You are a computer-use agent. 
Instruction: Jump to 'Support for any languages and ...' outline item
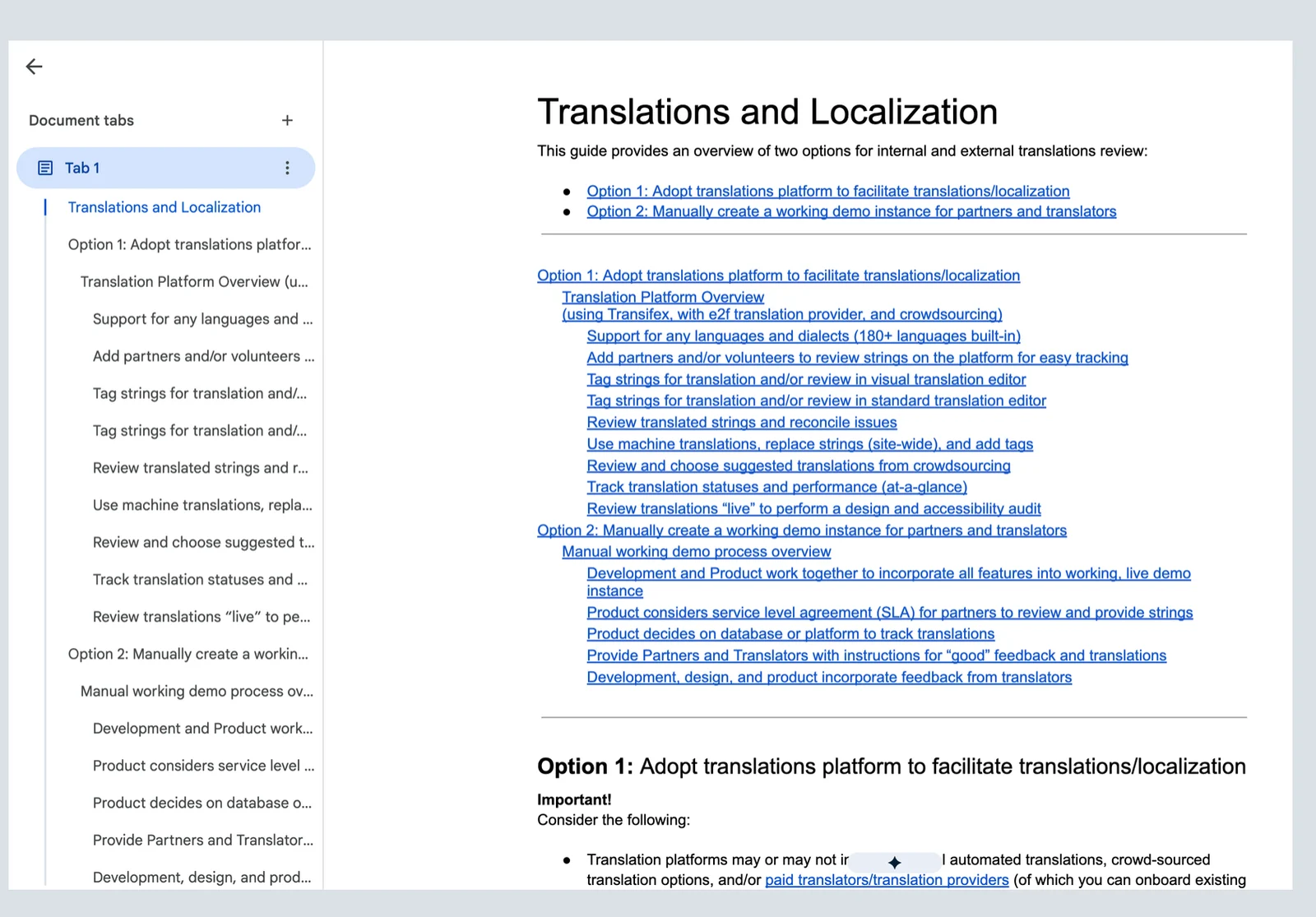click(x=202, y=319)
